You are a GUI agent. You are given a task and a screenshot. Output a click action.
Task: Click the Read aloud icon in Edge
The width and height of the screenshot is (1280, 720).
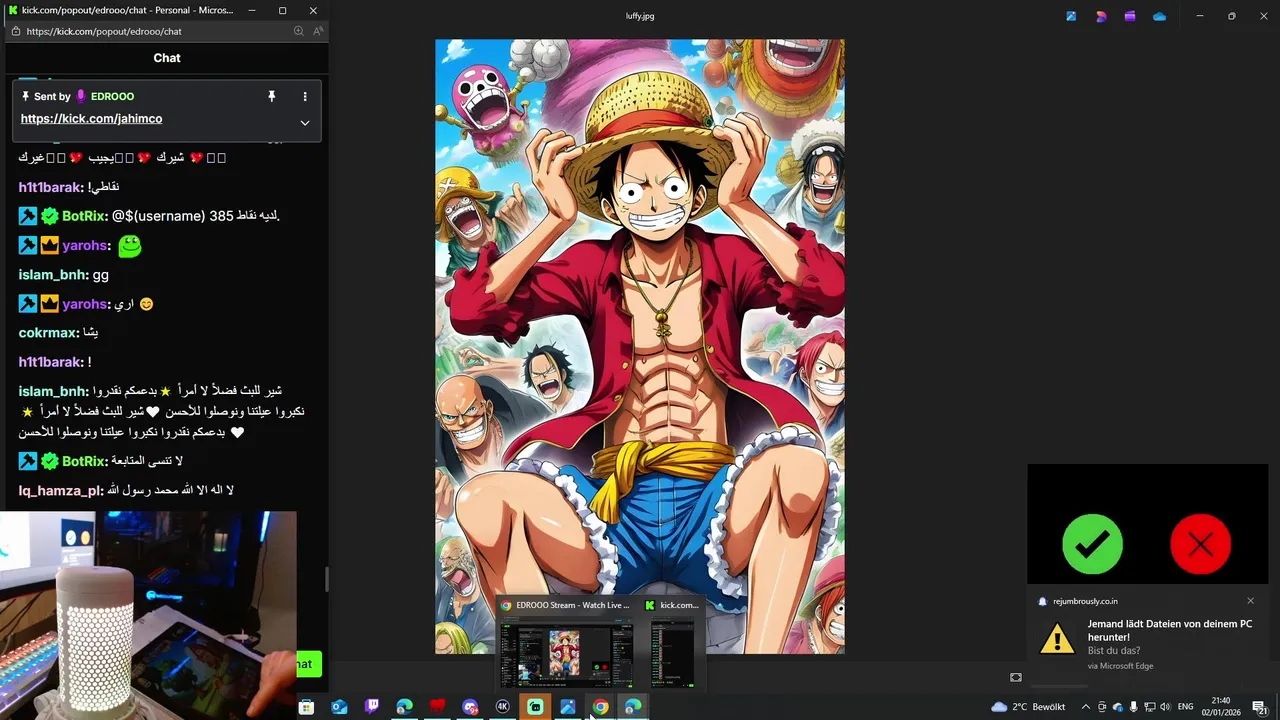click(318, 31)
